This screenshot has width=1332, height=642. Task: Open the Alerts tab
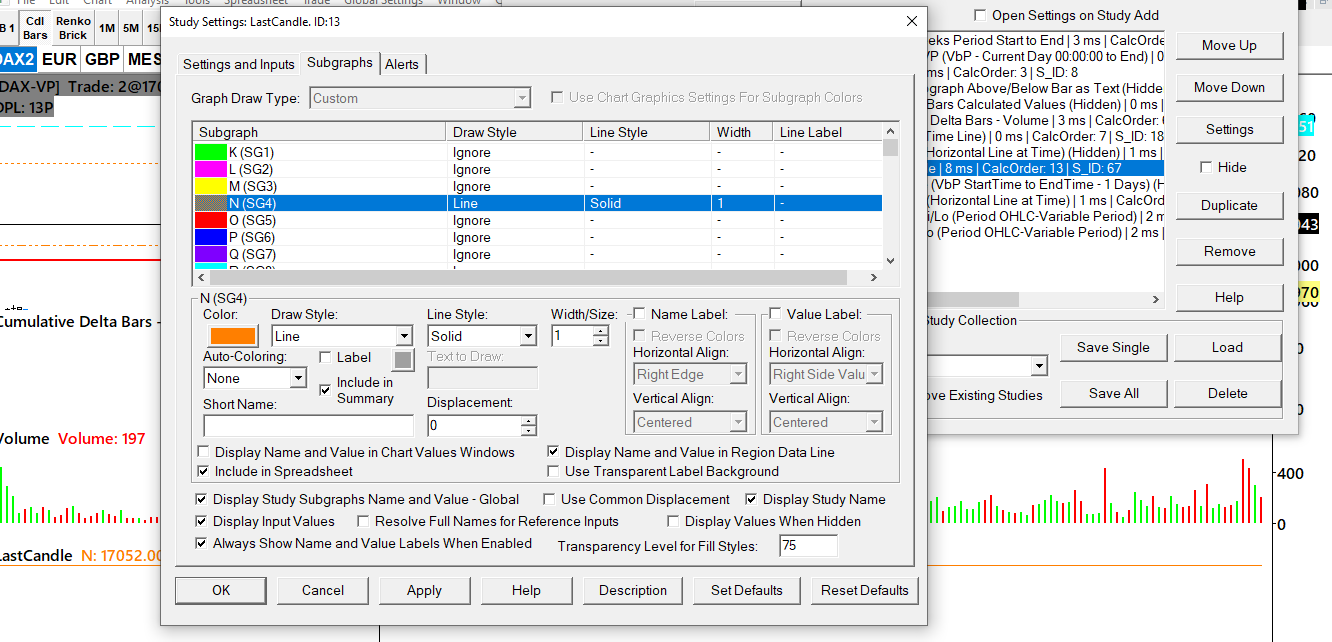(x=402, y=64)
